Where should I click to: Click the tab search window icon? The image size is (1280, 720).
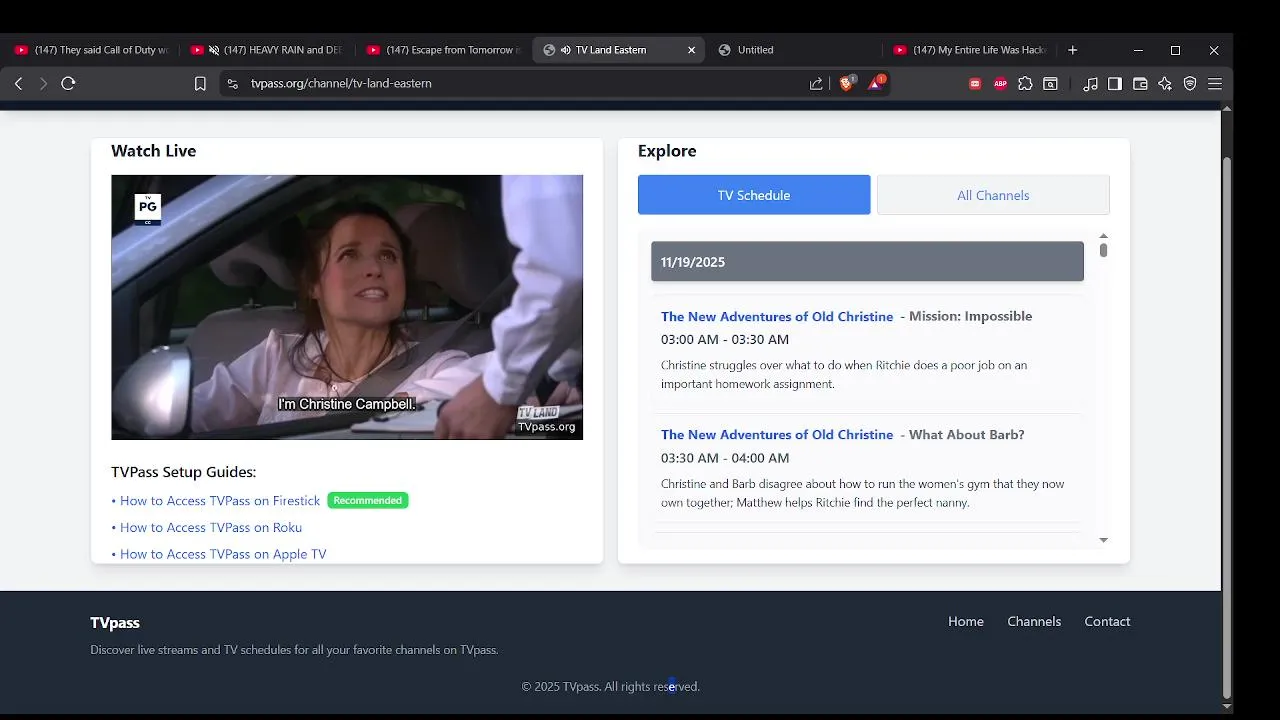coord(1050,84)
